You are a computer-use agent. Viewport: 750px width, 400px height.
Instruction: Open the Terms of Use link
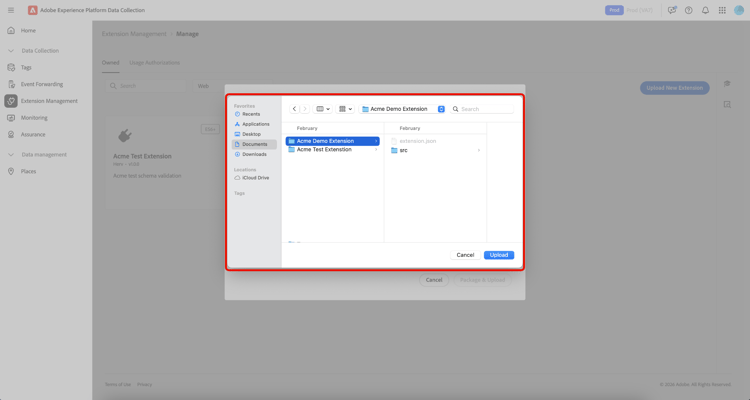[x=118, y=385]
